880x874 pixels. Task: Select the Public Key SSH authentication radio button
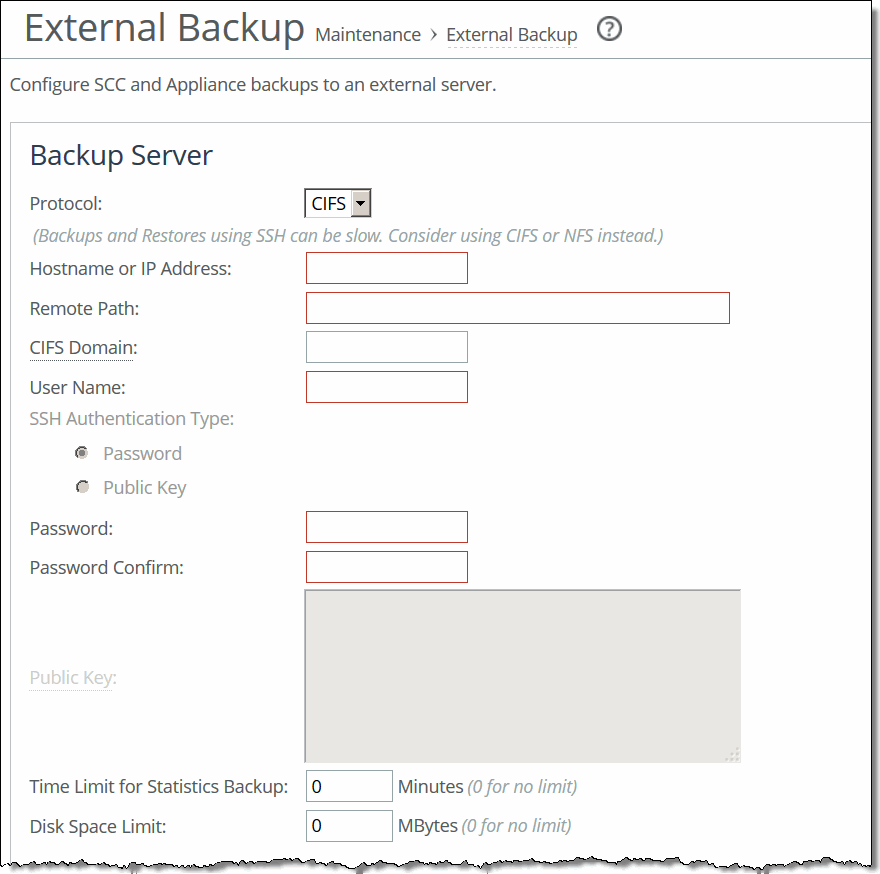click(x=83, y=486)
